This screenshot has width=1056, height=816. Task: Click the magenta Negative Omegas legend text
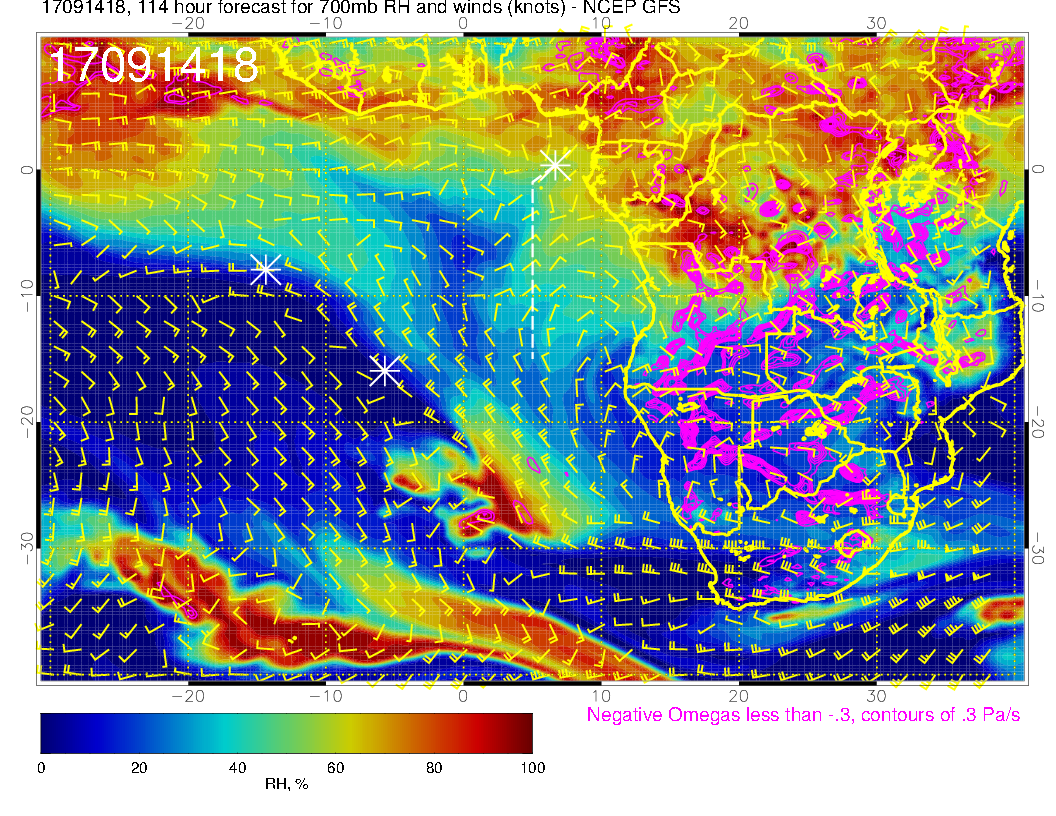(x=803, y=716)
